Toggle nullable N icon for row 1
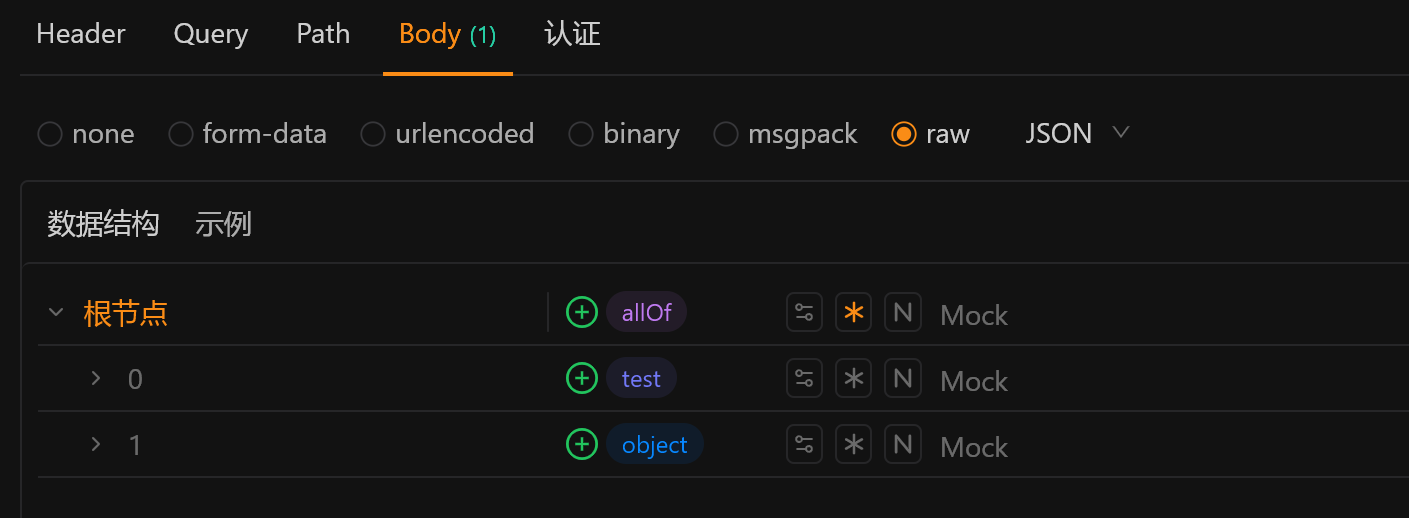1409x518 pixels. [x=902, y=444]
